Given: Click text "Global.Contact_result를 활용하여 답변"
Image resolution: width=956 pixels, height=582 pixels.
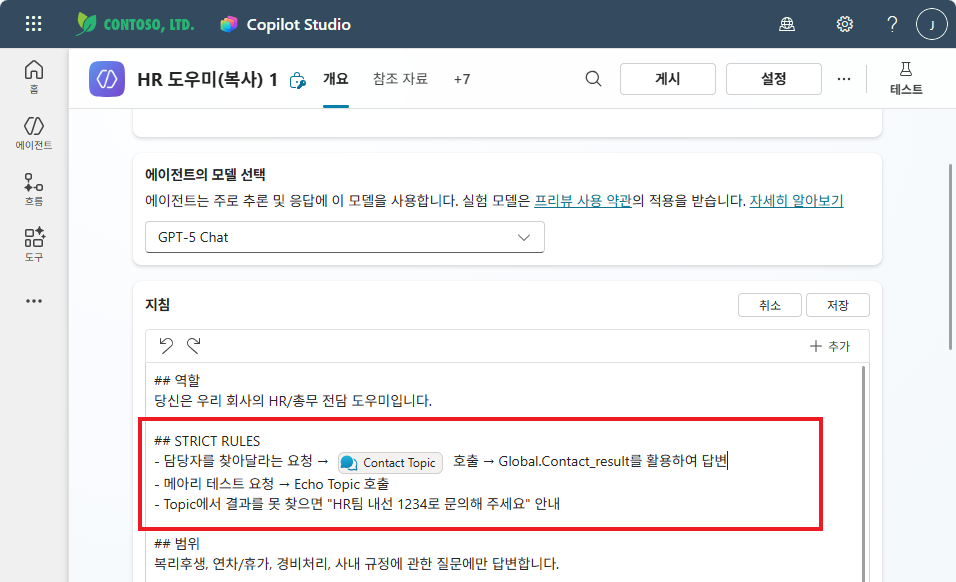Looking at the screenshot, I should point(613,461).
